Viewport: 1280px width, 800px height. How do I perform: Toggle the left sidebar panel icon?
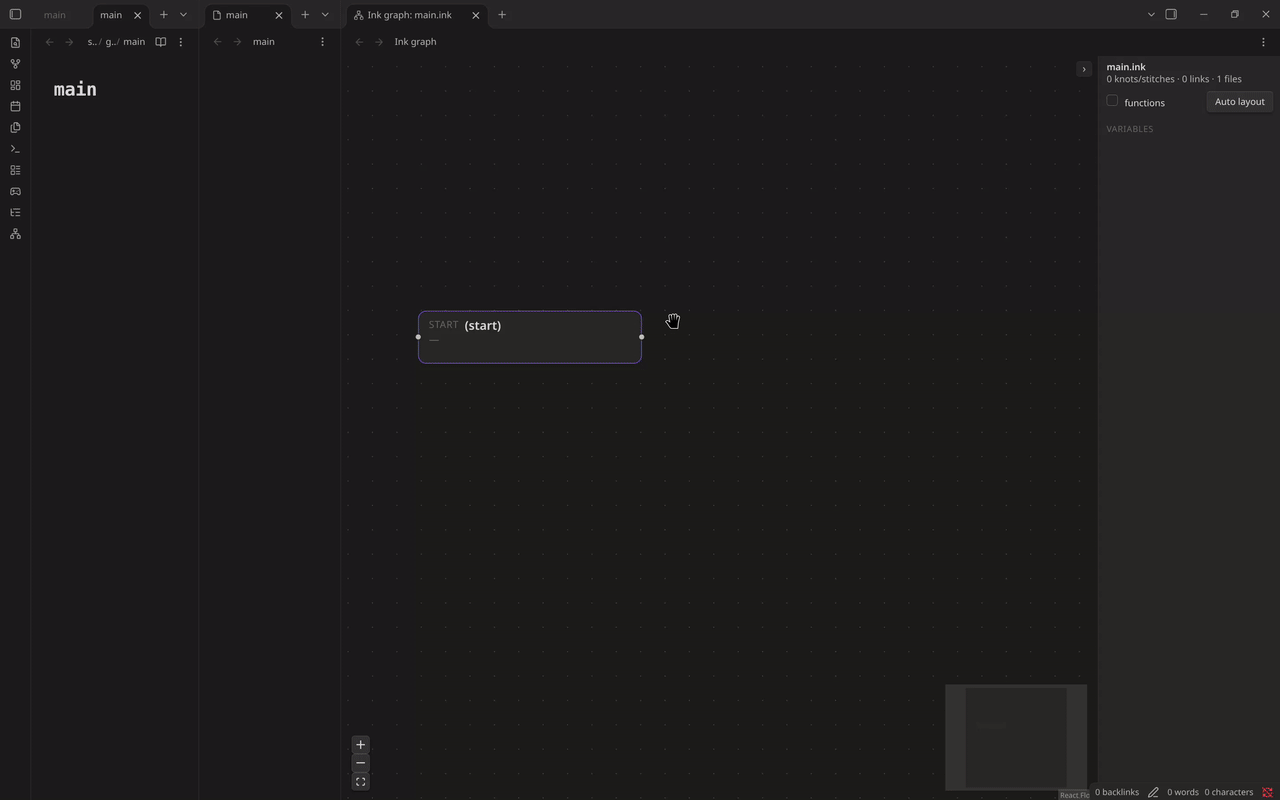point(15,15)
